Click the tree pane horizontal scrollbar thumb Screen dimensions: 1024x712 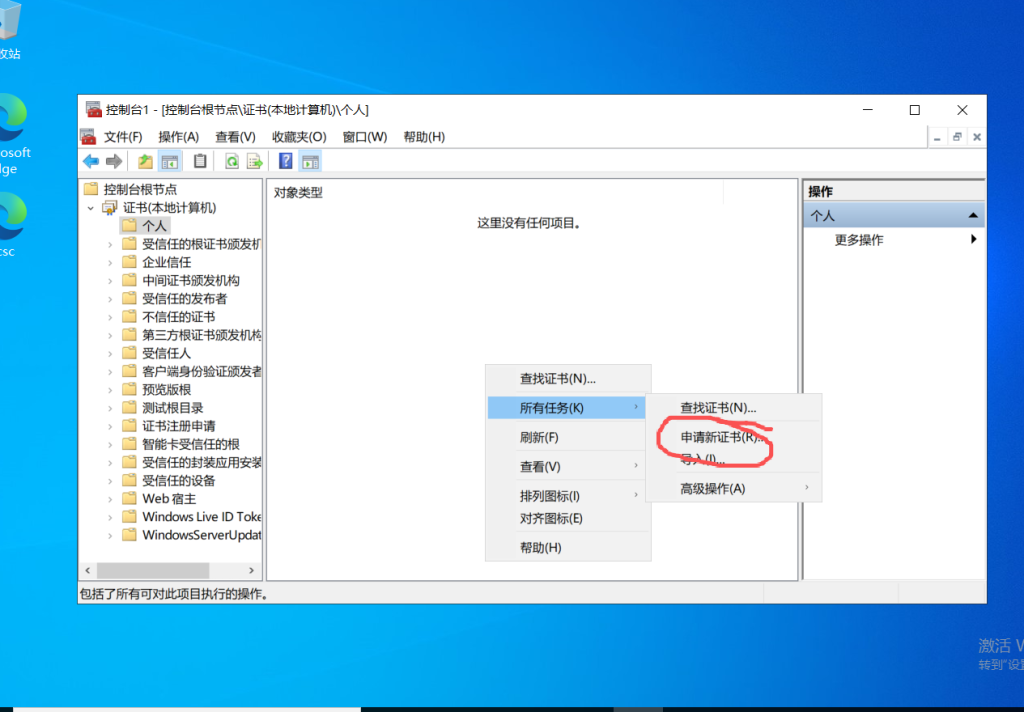(x=152, y=570)
